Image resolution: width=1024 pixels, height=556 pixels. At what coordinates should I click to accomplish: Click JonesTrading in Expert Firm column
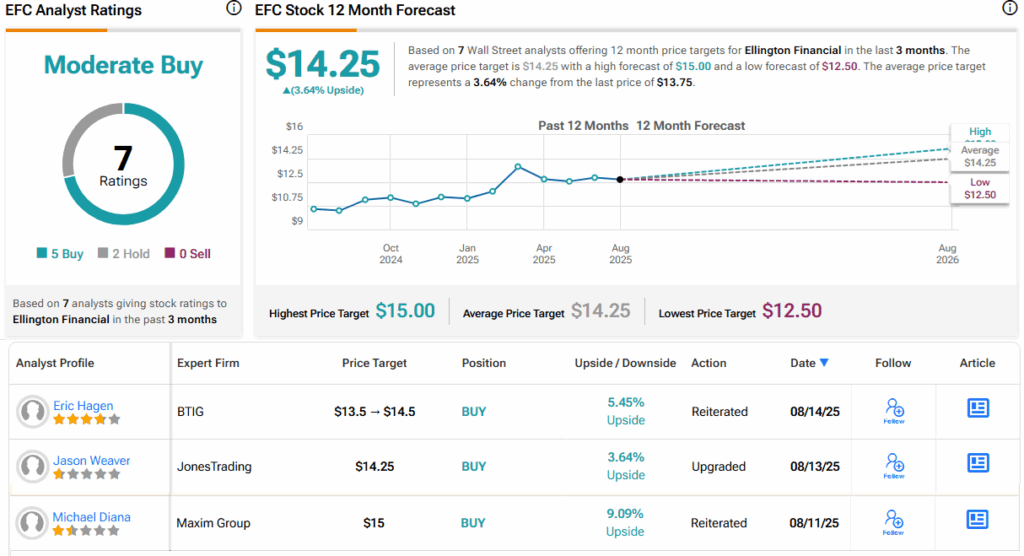[x=214, y=466]
